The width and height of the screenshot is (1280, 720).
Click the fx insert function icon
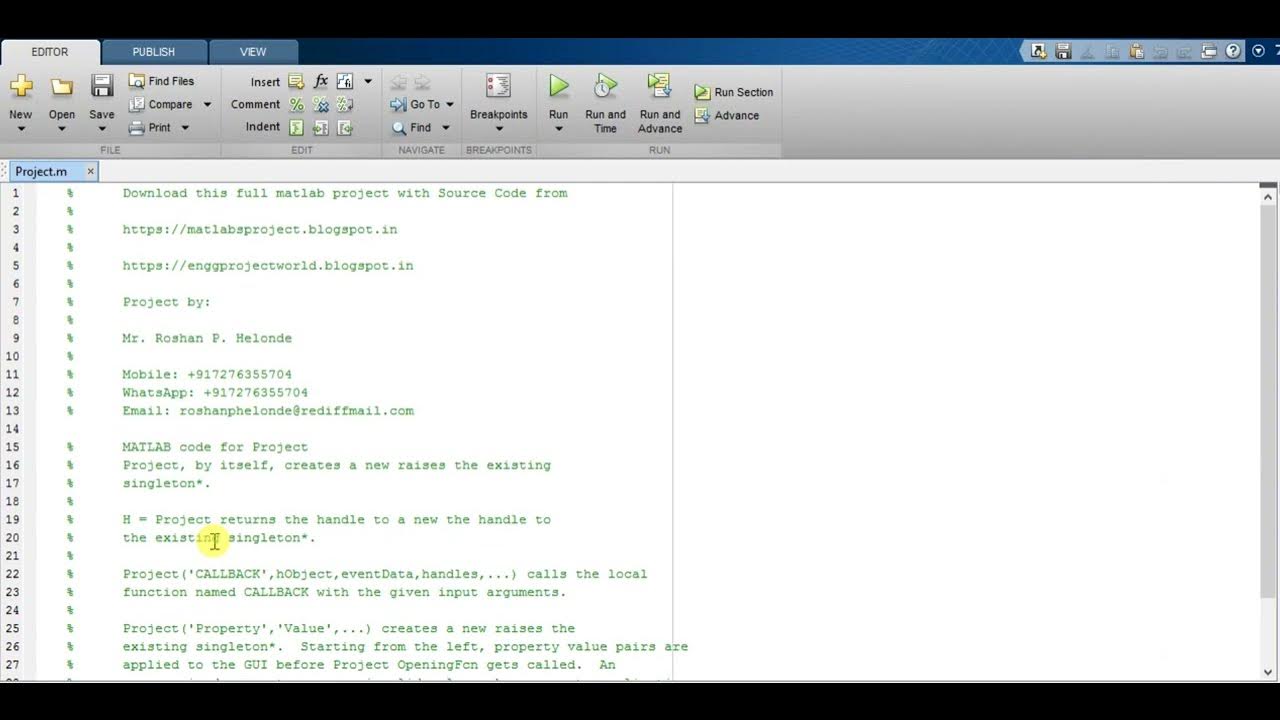pos(321,82)
